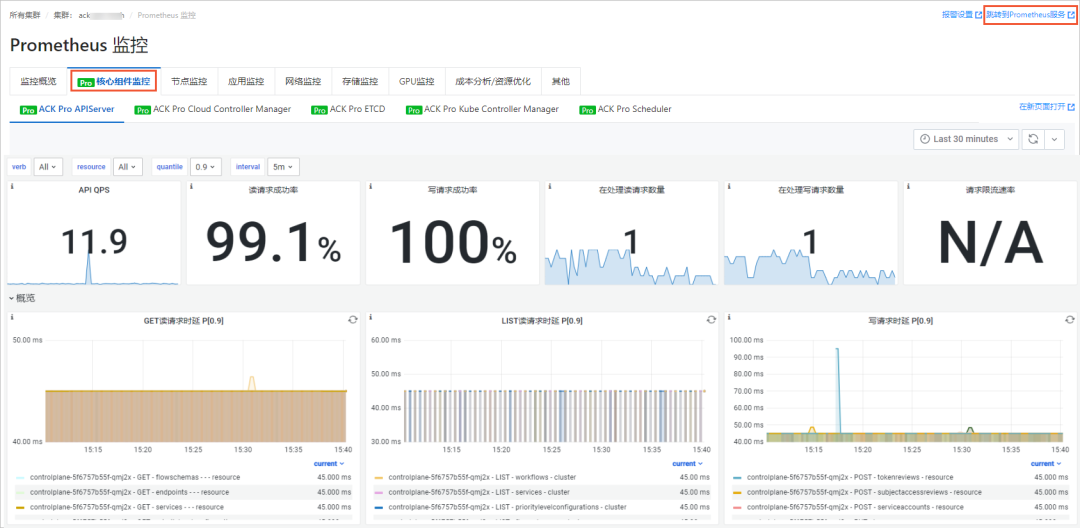Viewport: 1080px width, 528px height.
Task: Click info icon on 请求限流速率 panel
Action: (908, 187)
